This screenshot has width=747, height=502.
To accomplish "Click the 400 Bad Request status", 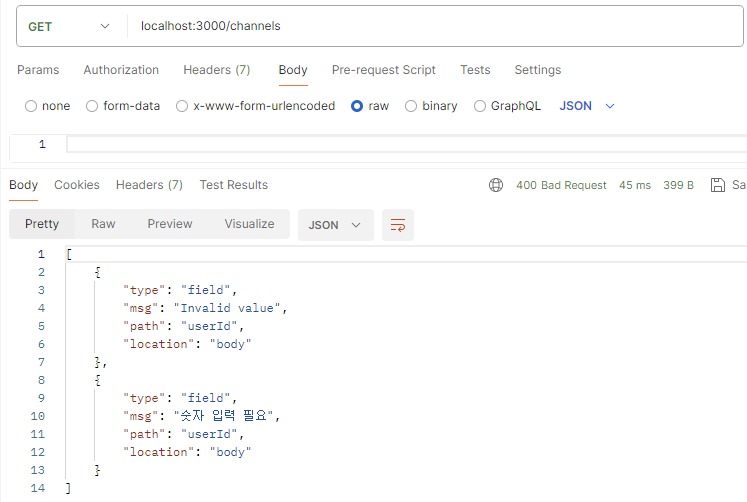I will click(561, 185).
